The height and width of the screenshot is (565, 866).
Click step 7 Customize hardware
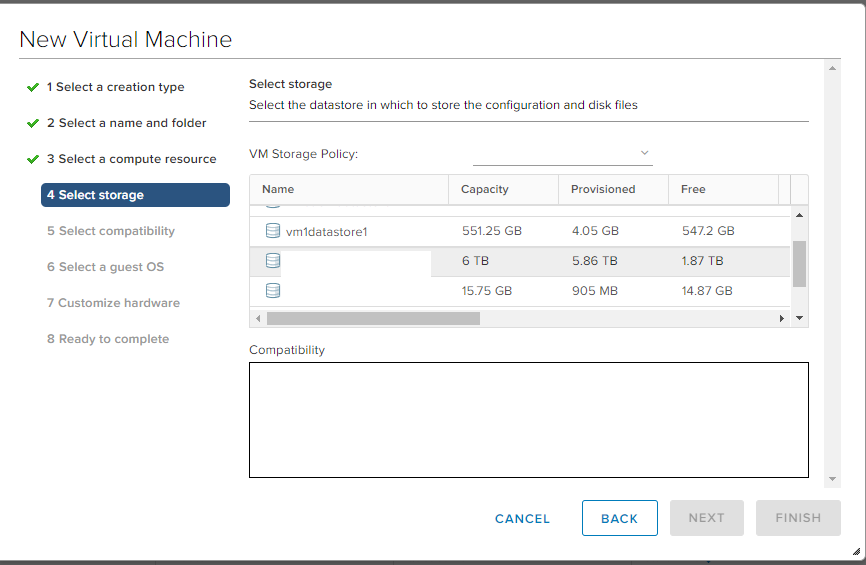[x=113, y=303]
